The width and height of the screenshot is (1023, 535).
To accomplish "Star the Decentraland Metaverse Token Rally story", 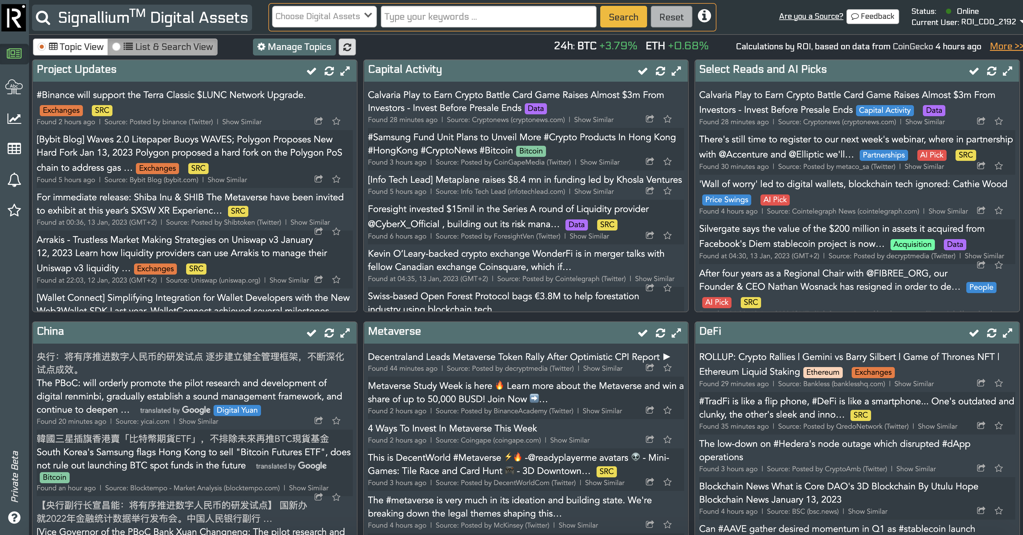I will tap(667, 368).
